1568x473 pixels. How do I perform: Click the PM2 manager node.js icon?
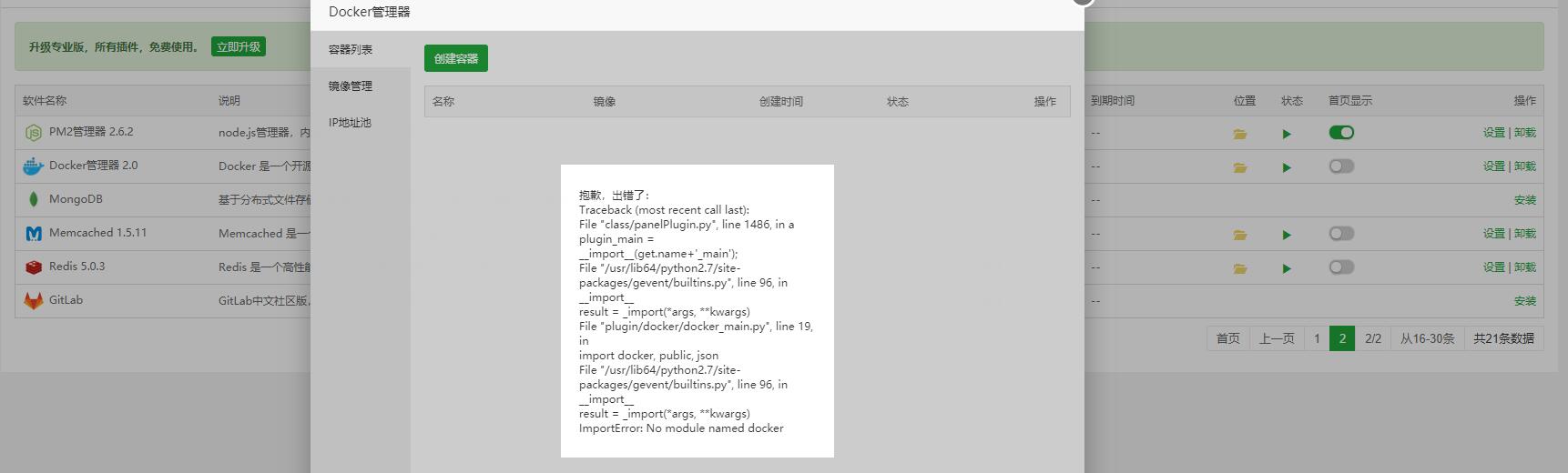pyautogui.click(x=34, y=133)
